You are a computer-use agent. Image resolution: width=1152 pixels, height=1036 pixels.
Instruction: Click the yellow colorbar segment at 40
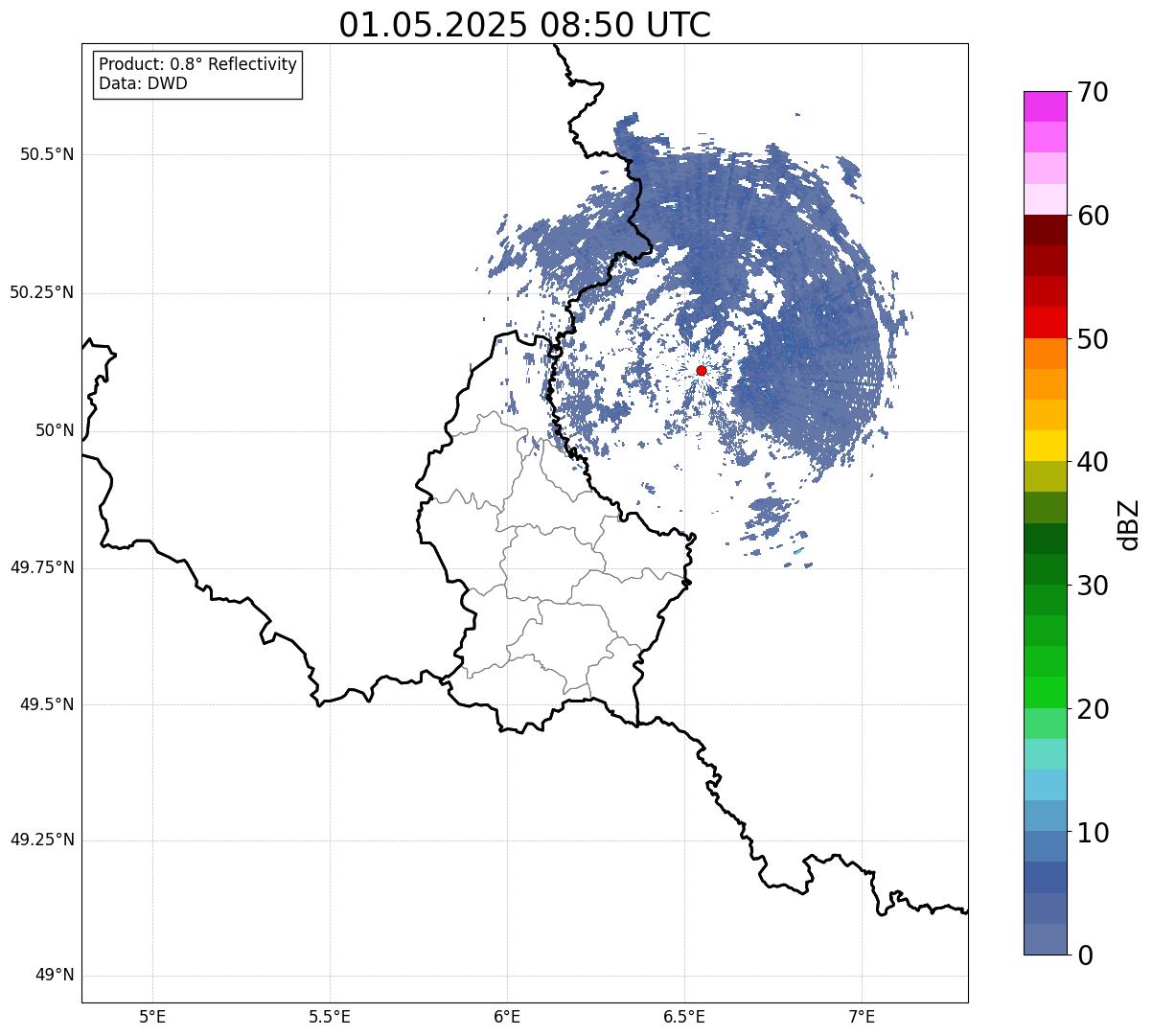point(1046,446)
